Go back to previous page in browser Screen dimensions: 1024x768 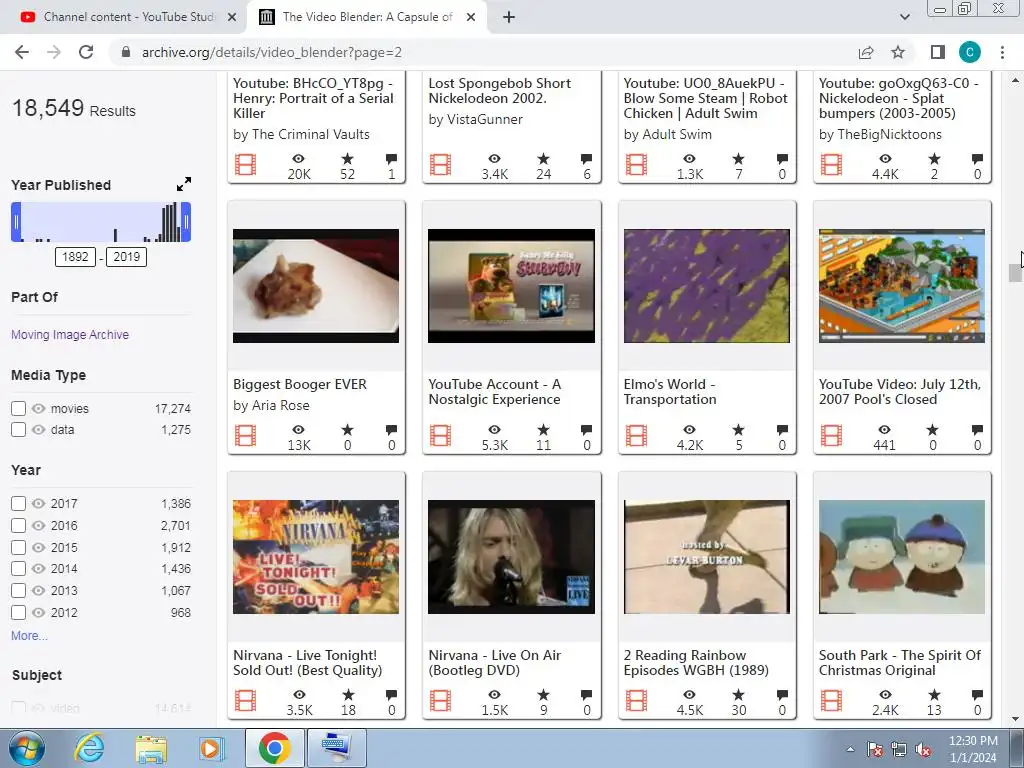click(x=22, y=52)
